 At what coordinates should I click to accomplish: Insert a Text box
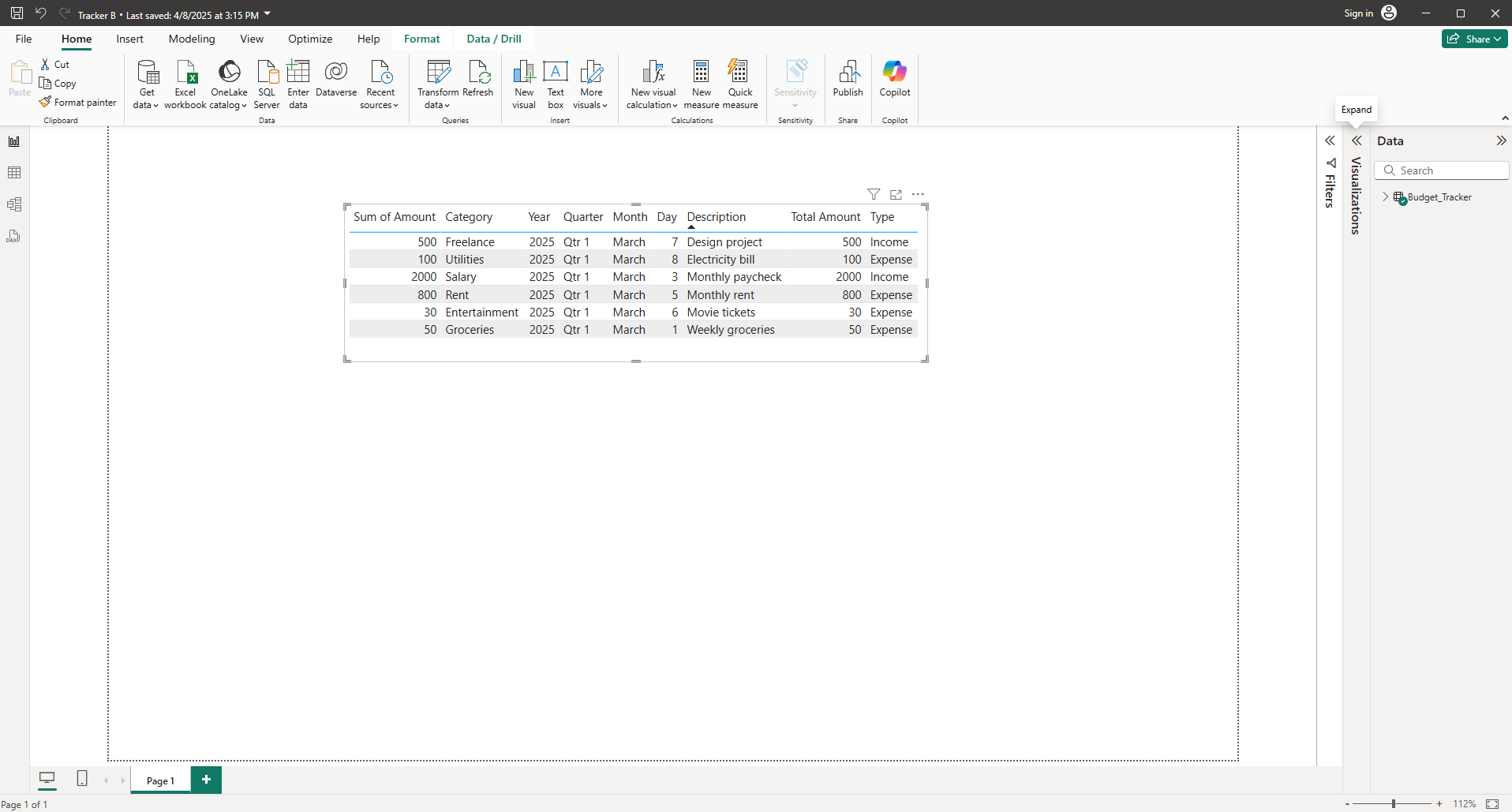556,84
